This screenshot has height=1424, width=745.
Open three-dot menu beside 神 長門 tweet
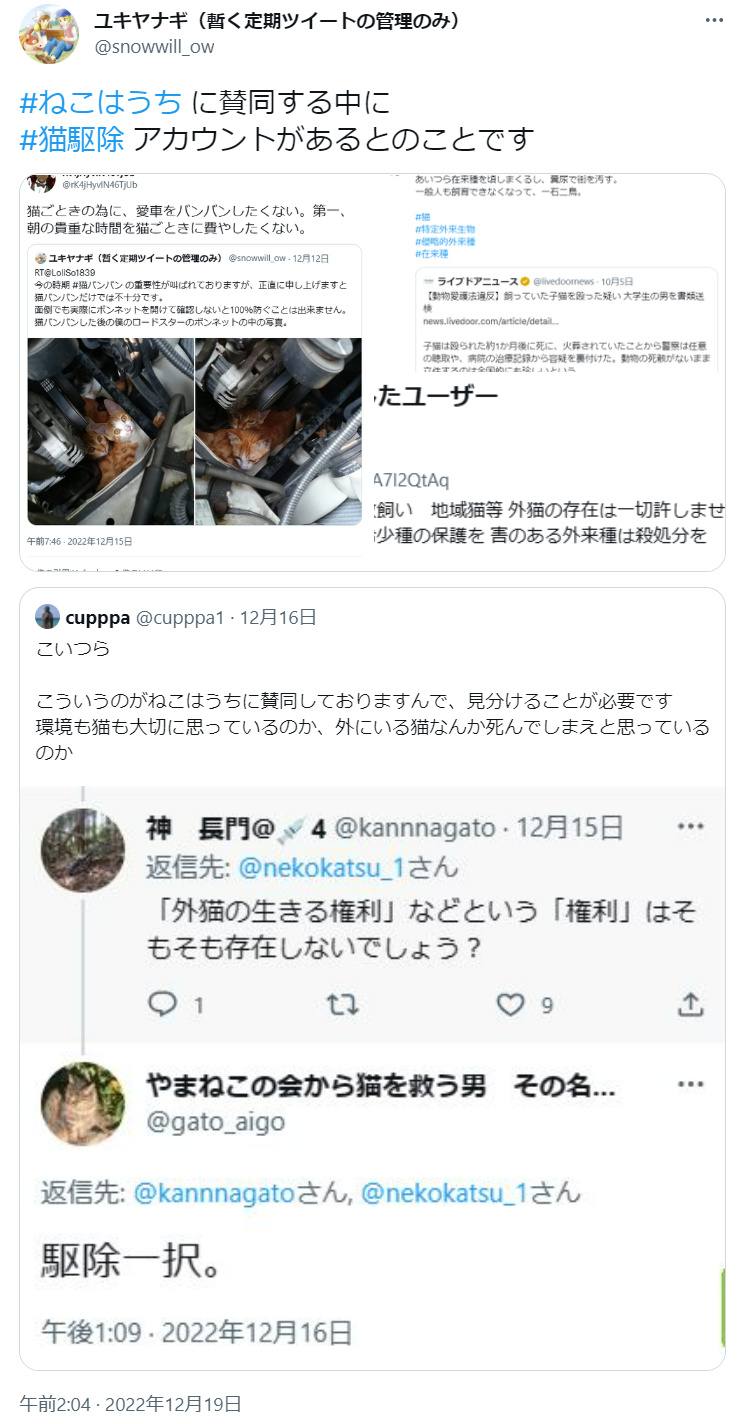pyautogui.click(x=691, y=828)
